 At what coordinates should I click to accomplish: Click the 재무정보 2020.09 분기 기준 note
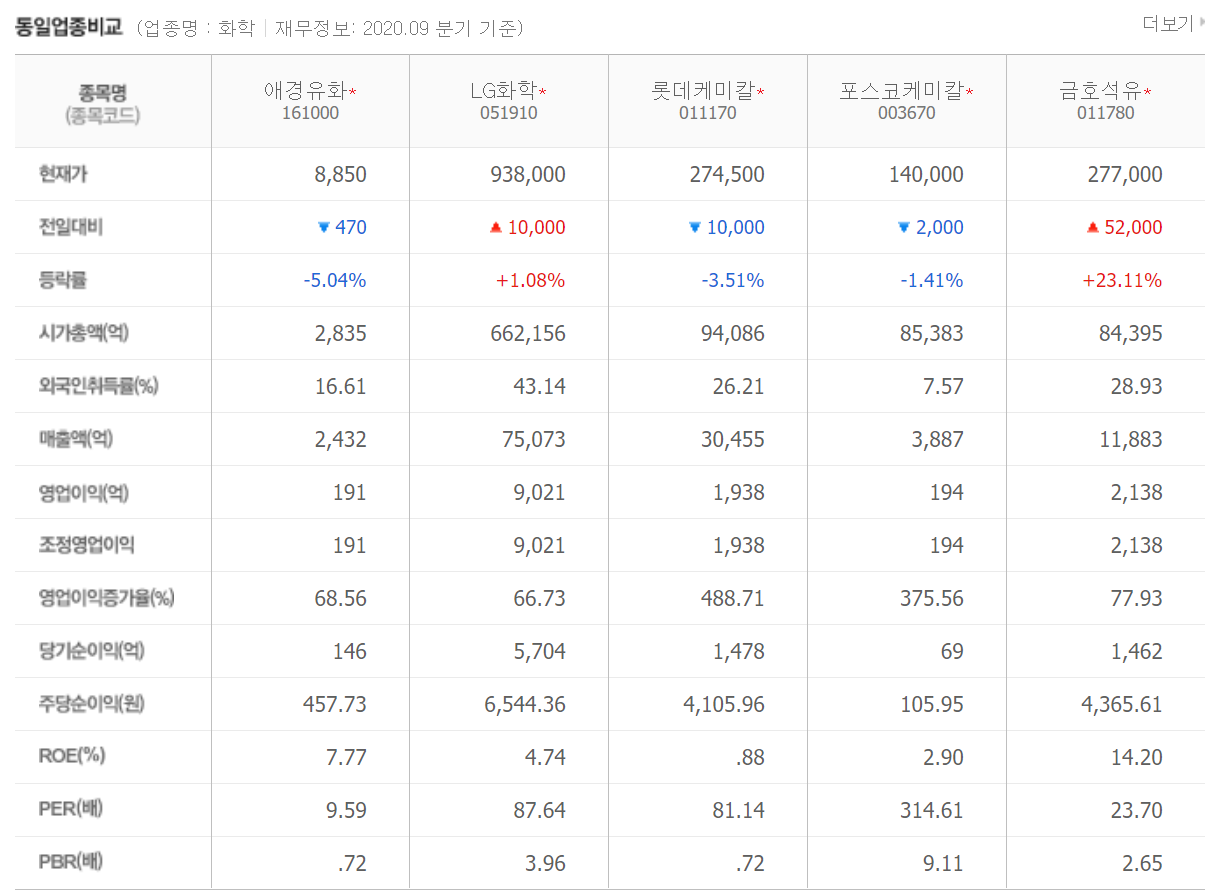399,28
